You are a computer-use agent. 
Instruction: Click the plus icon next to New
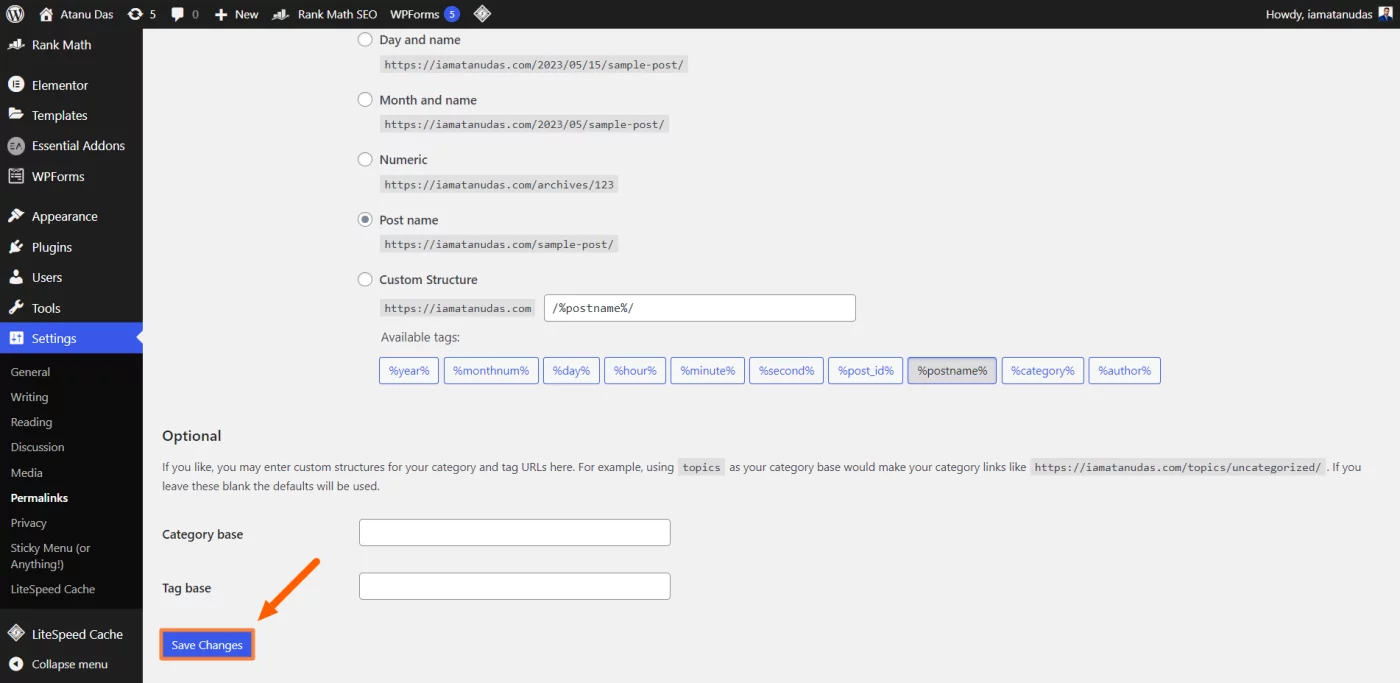221,14
